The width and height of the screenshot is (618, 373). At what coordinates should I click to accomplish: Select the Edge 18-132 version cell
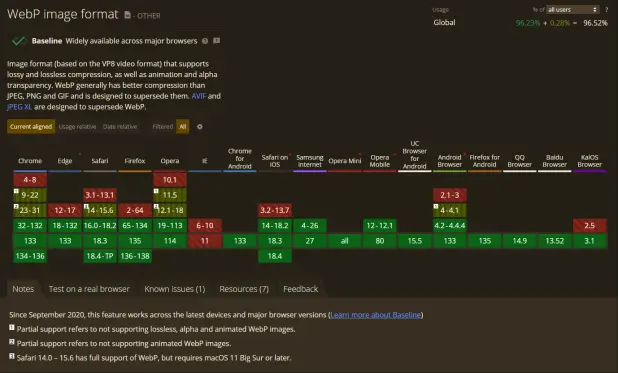point(65,226)
